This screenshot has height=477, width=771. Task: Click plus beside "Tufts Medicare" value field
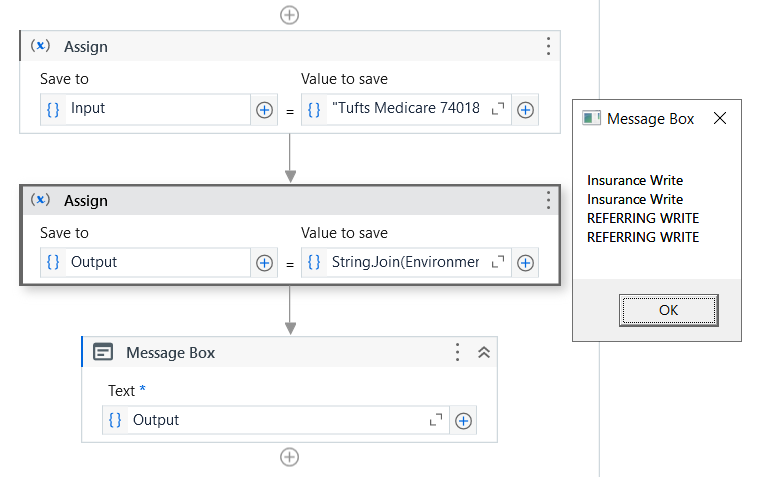[525, 110]
